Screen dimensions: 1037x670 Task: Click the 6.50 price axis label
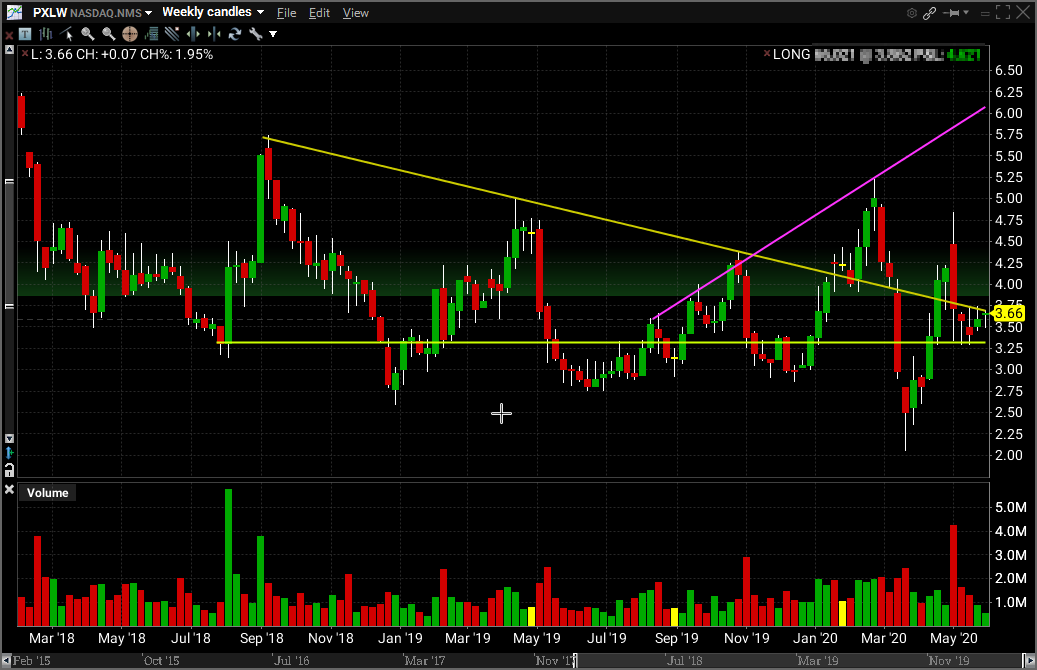click(x=1009, y=70)
